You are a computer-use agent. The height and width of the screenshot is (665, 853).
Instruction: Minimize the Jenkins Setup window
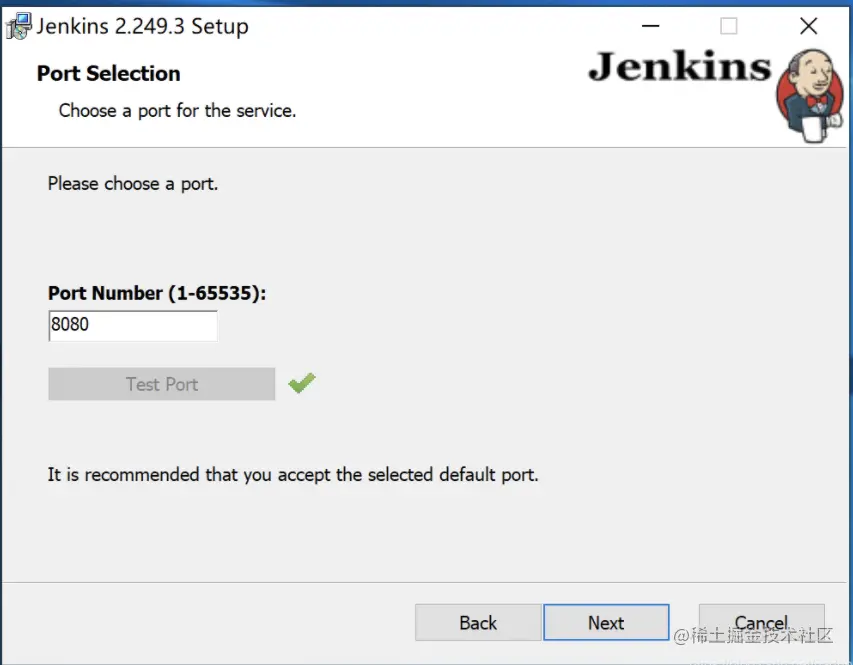click(651, 26)
